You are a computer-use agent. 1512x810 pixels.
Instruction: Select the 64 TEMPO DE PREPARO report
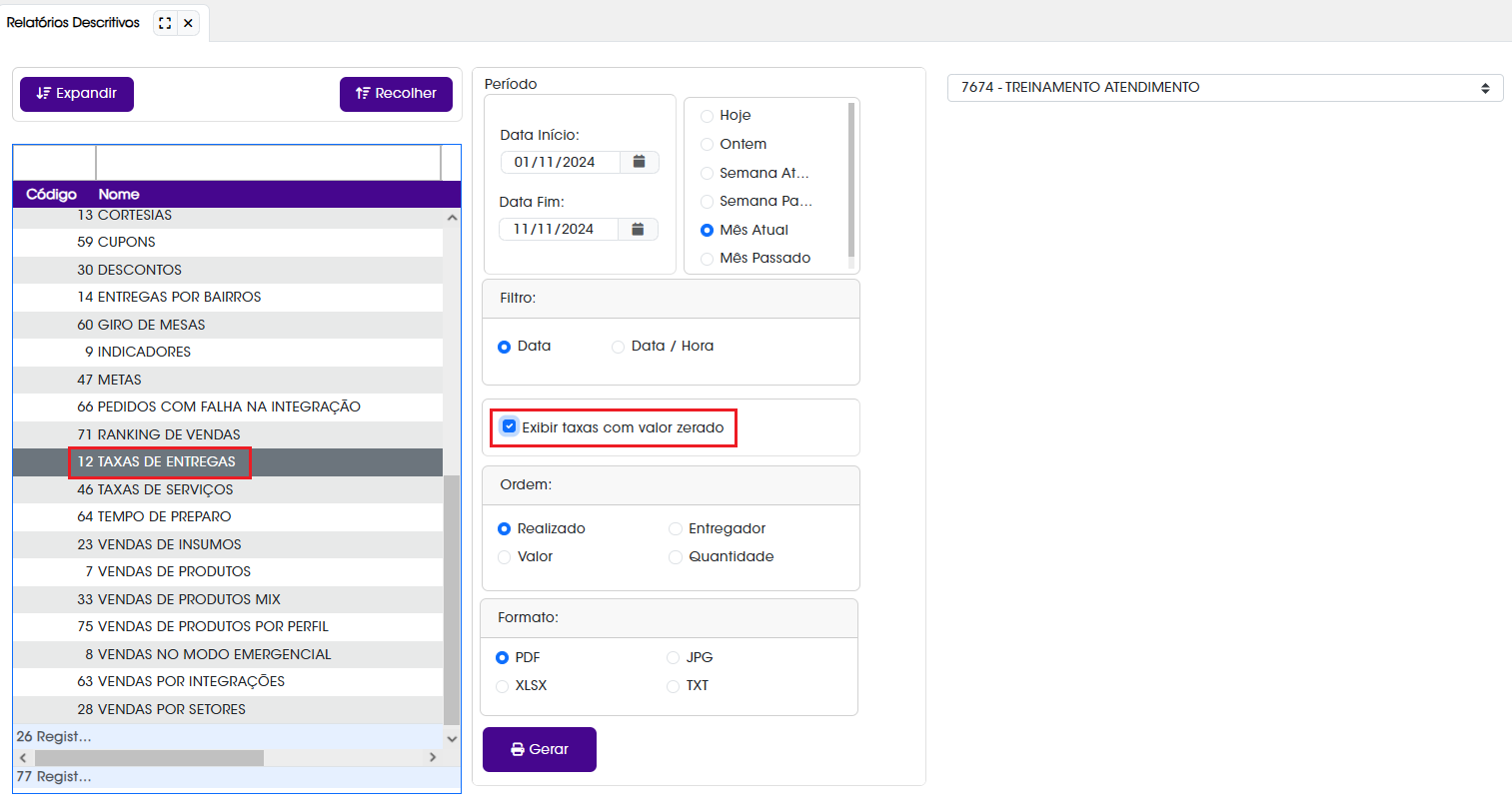228,517
